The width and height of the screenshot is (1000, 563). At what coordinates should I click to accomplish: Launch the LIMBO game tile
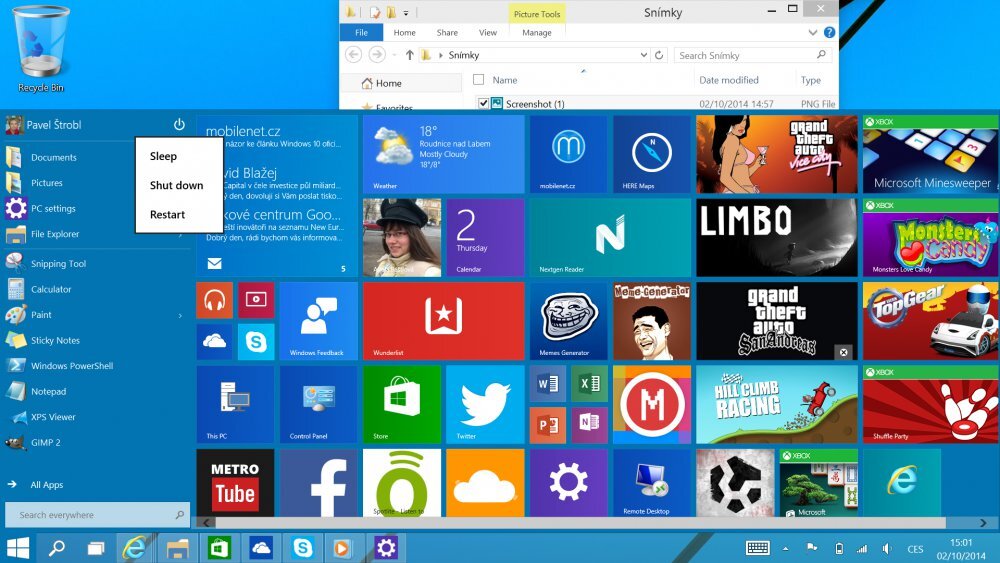[776, 237]
